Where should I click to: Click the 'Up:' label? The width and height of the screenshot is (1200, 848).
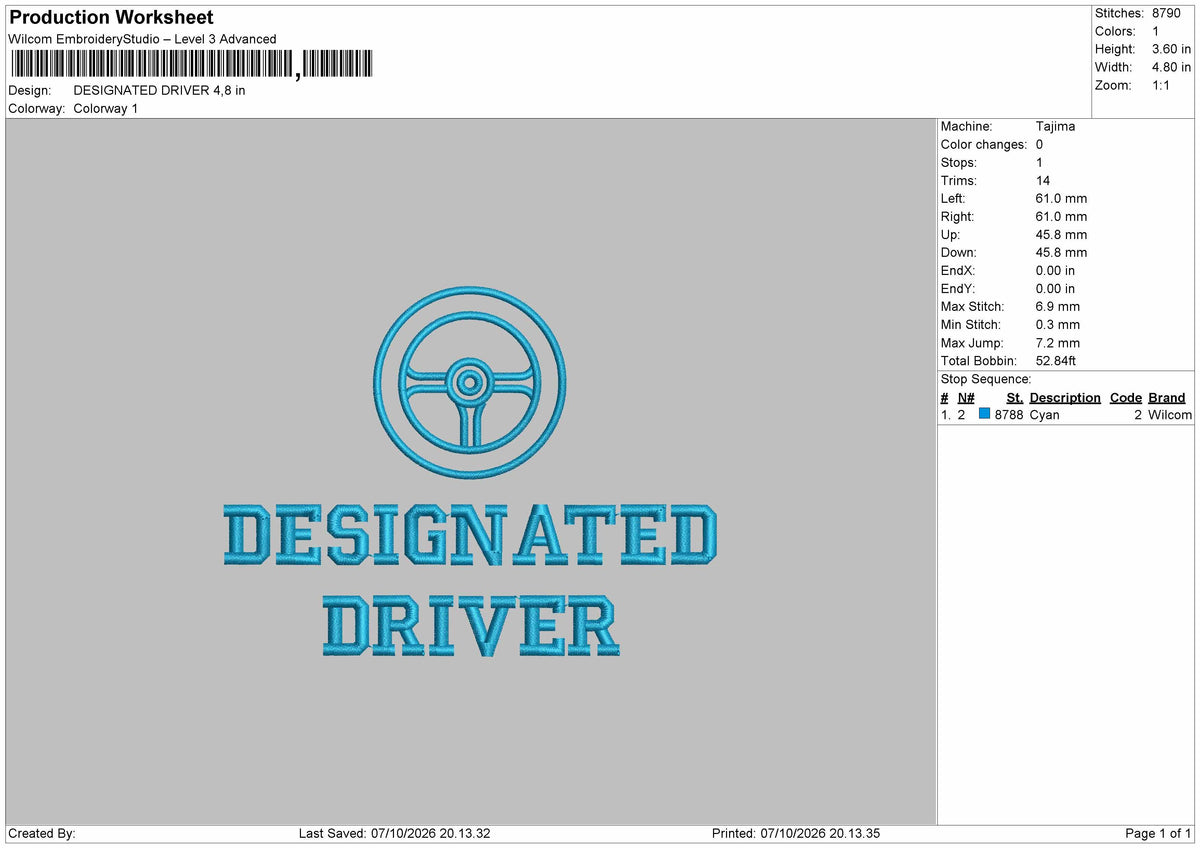pos(950,234)
